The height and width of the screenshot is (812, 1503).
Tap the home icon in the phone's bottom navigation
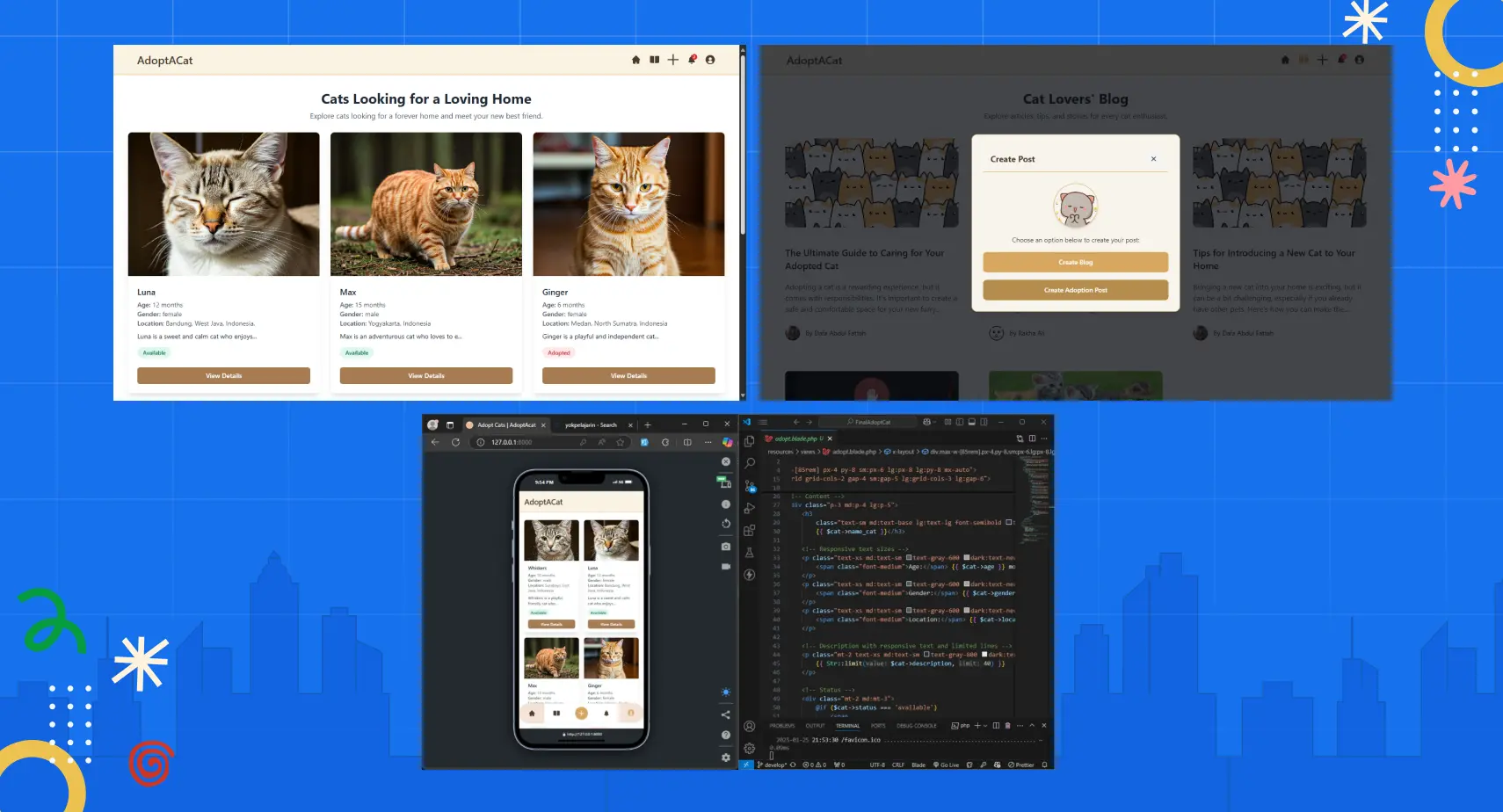point(532,713)
